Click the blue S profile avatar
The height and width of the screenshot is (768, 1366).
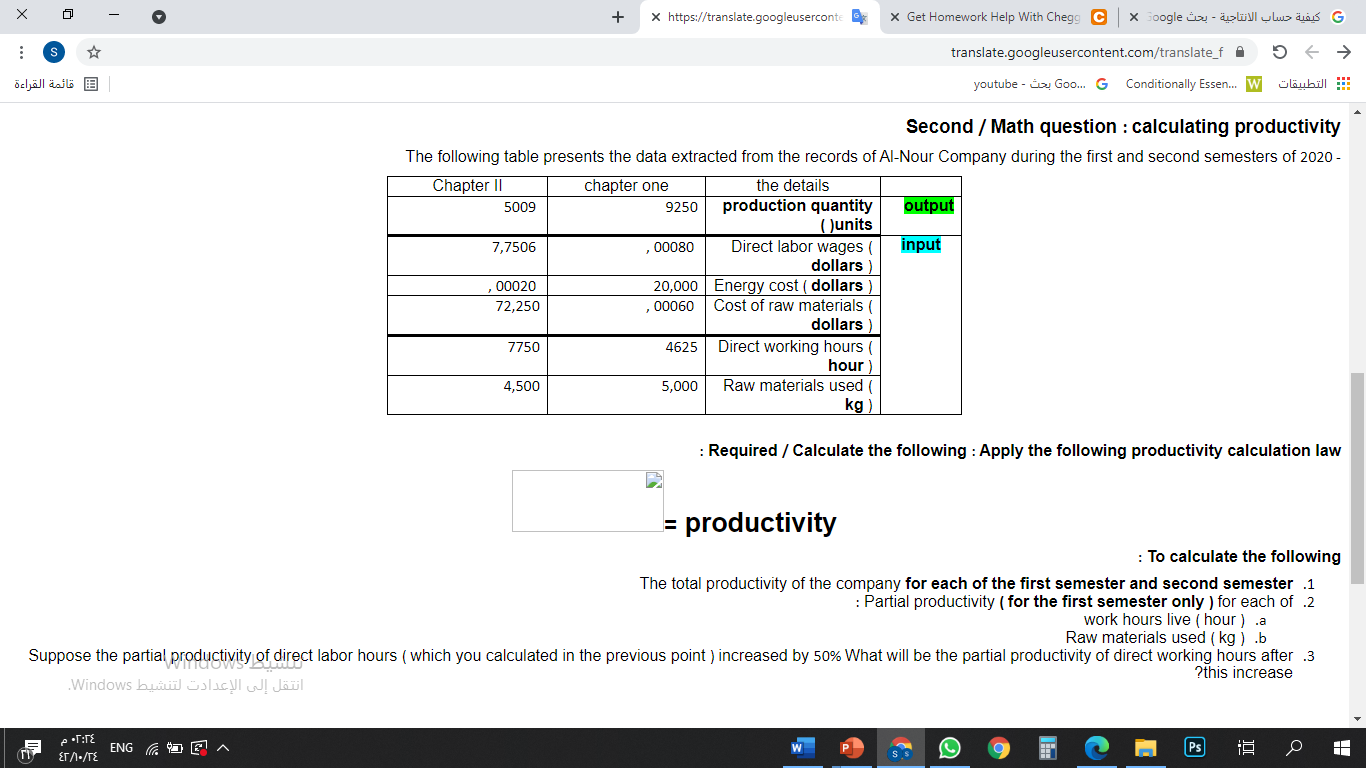click(54, 52)
